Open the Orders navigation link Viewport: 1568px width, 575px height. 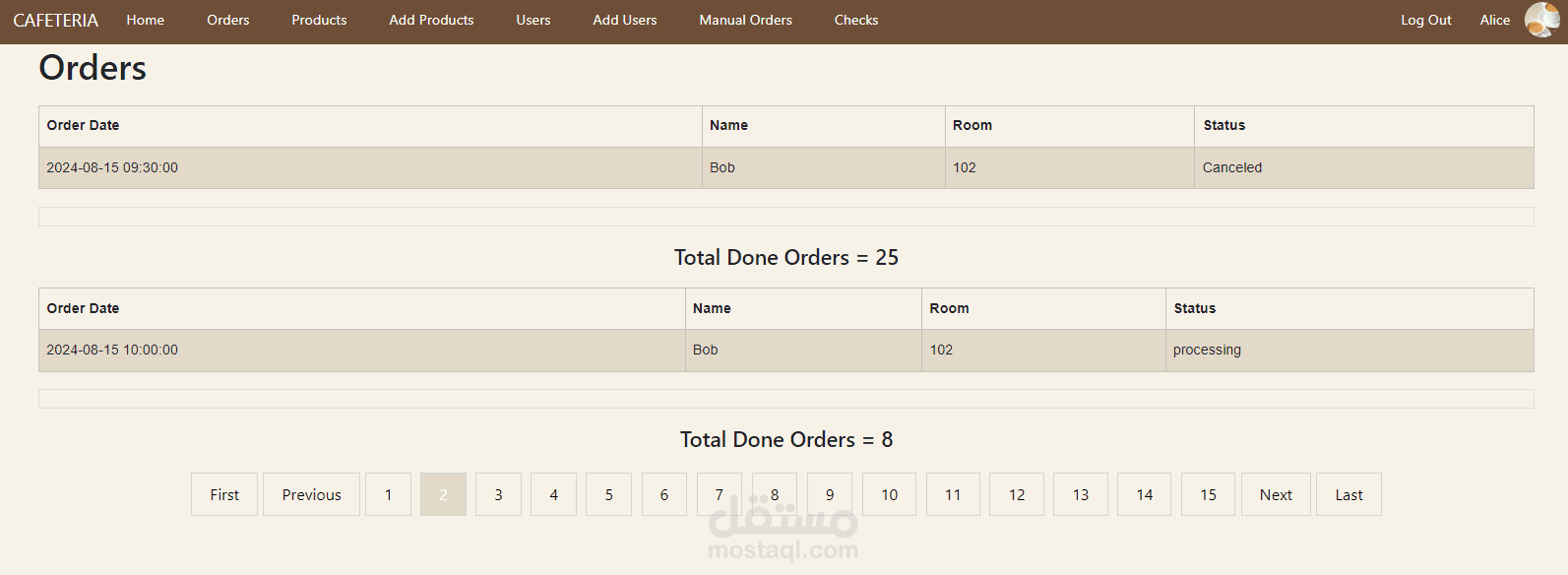228,20
